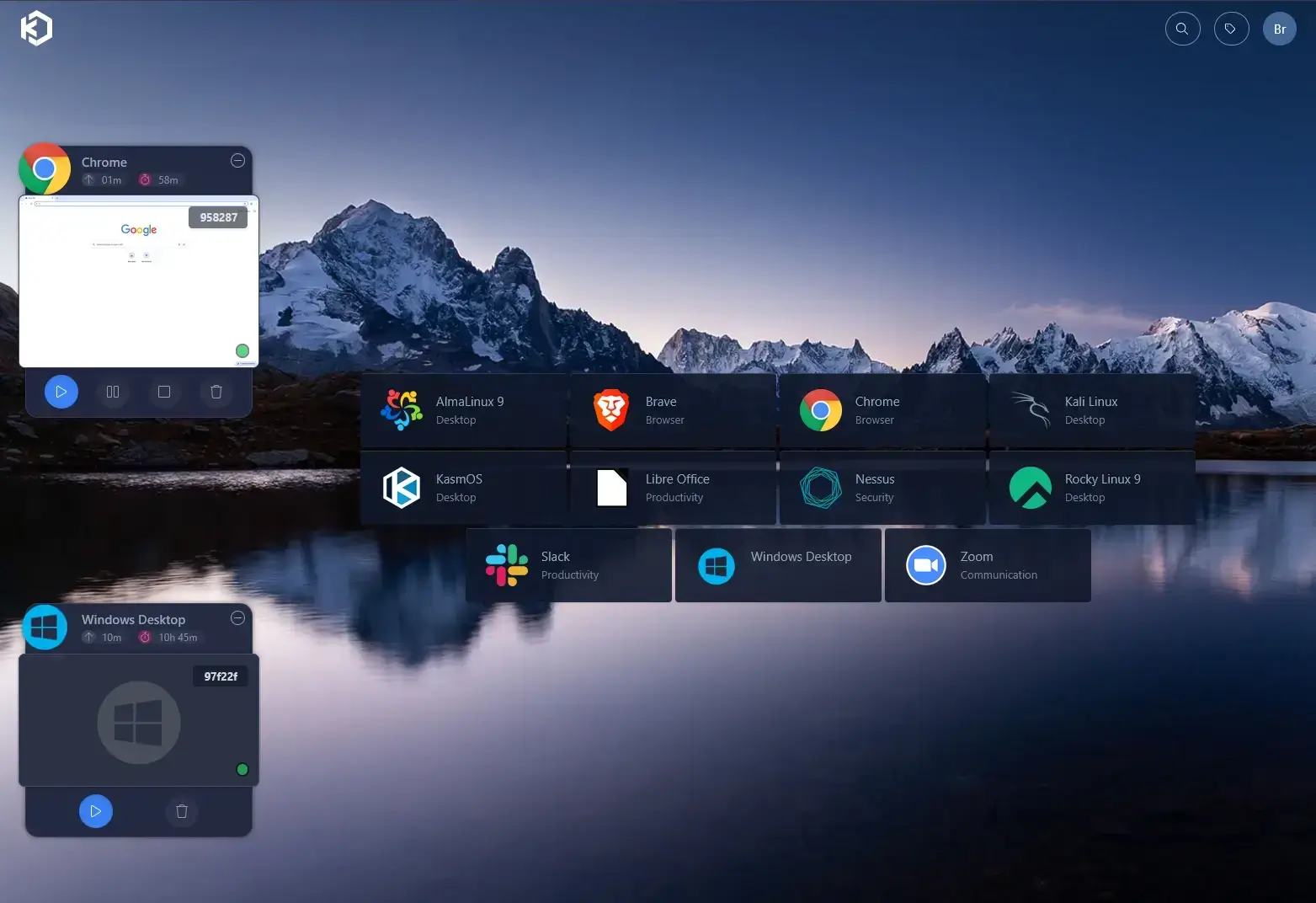Click the Kasm logo in top-left corner
Viewport: 1316px width, 903px height.
(36, 29)
